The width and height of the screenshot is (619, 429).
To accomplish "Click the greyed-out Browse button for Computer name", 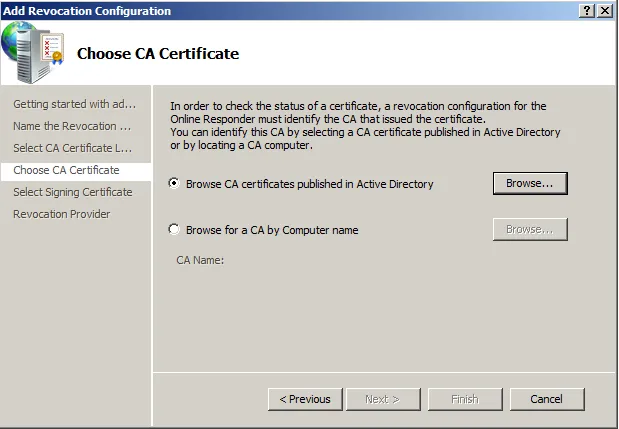I will point(529,229).
